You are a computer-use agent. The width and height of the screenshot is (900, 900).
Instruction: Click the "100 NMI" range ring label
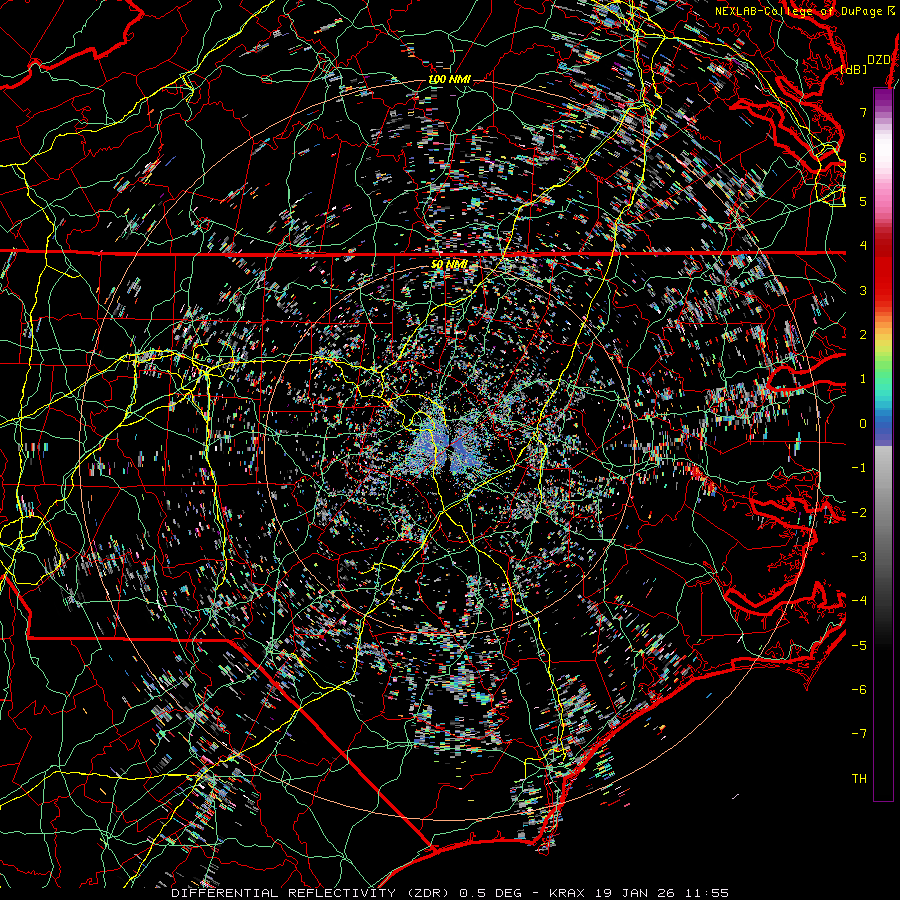449,79
